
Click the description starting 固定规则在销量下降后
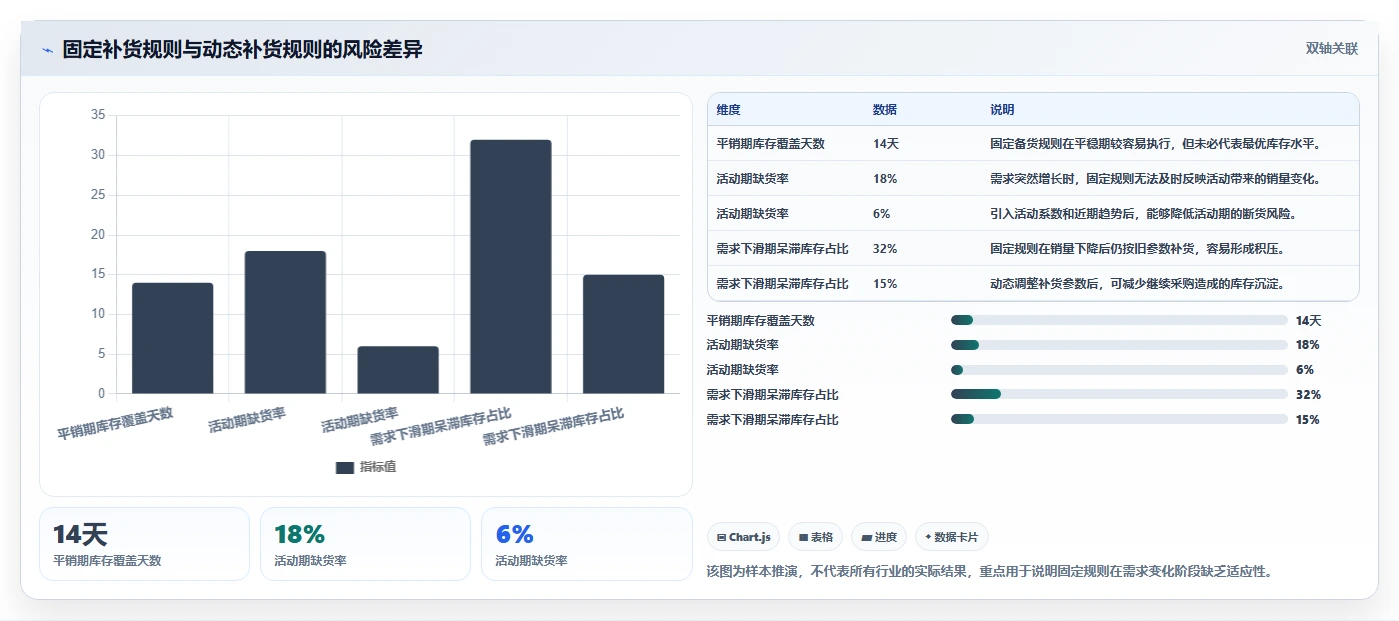coord(1138,249)
